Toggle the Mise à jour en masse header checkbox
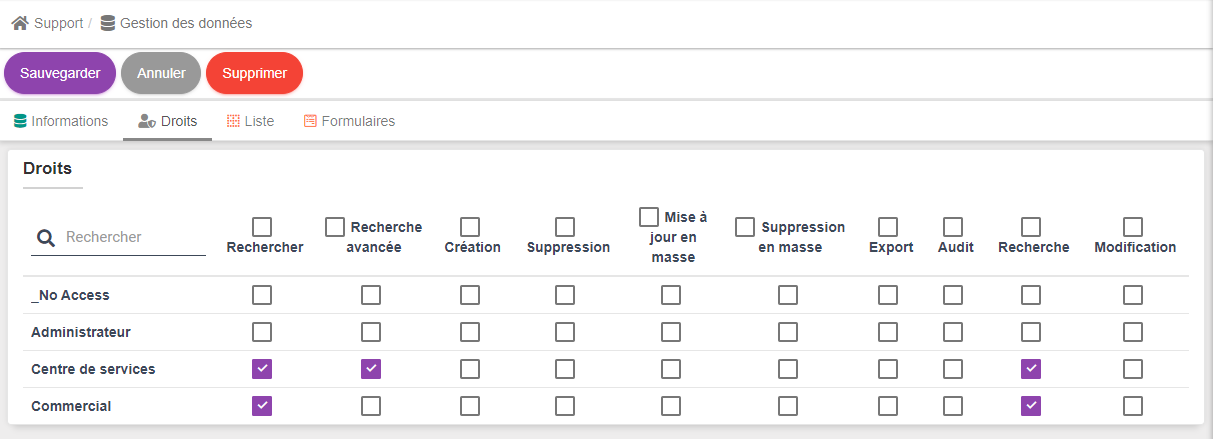 coord(649,217)
